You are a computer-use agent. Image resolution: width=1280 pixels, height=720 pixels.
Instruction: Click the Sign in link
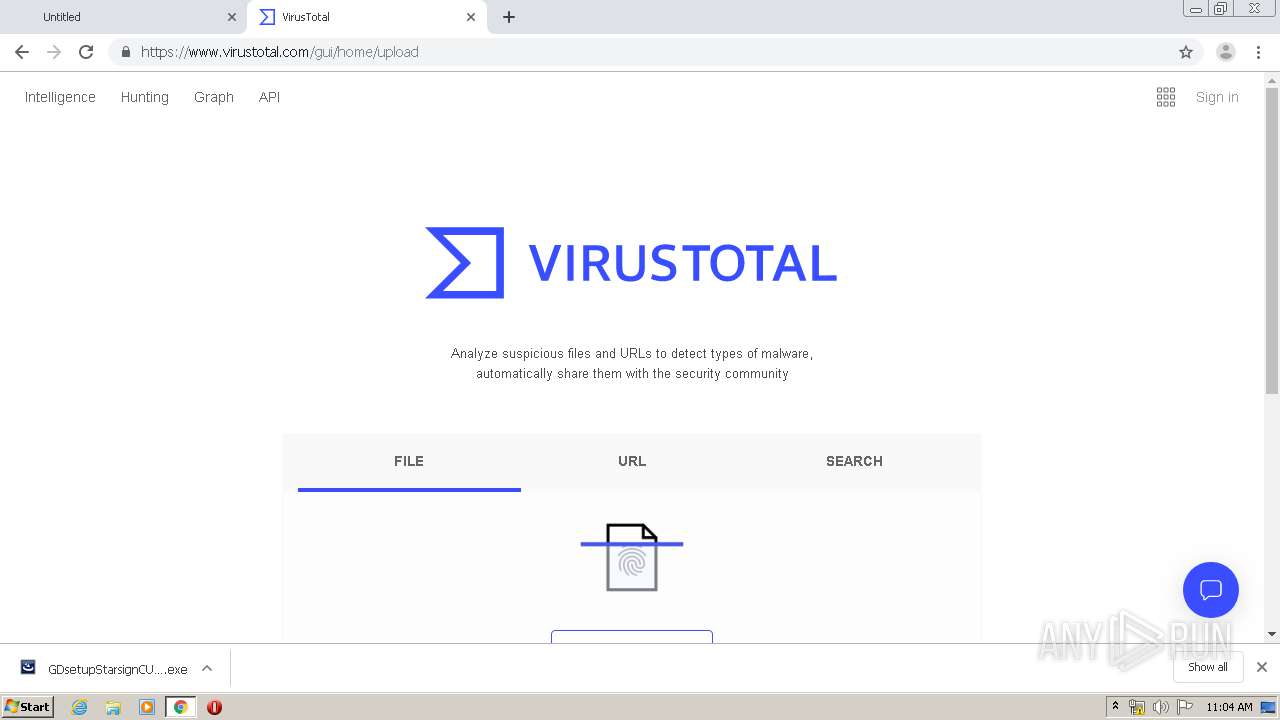(1217, 97)
